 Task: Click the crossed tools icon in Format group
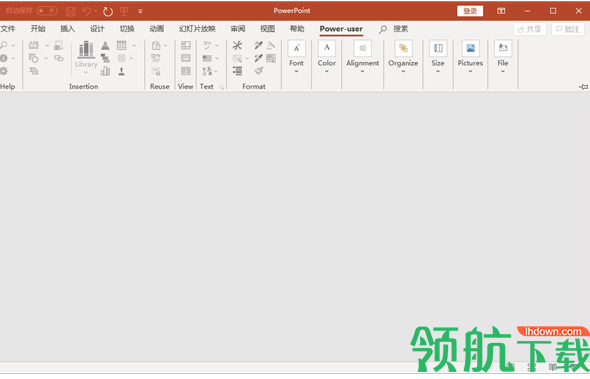[237, 46]
